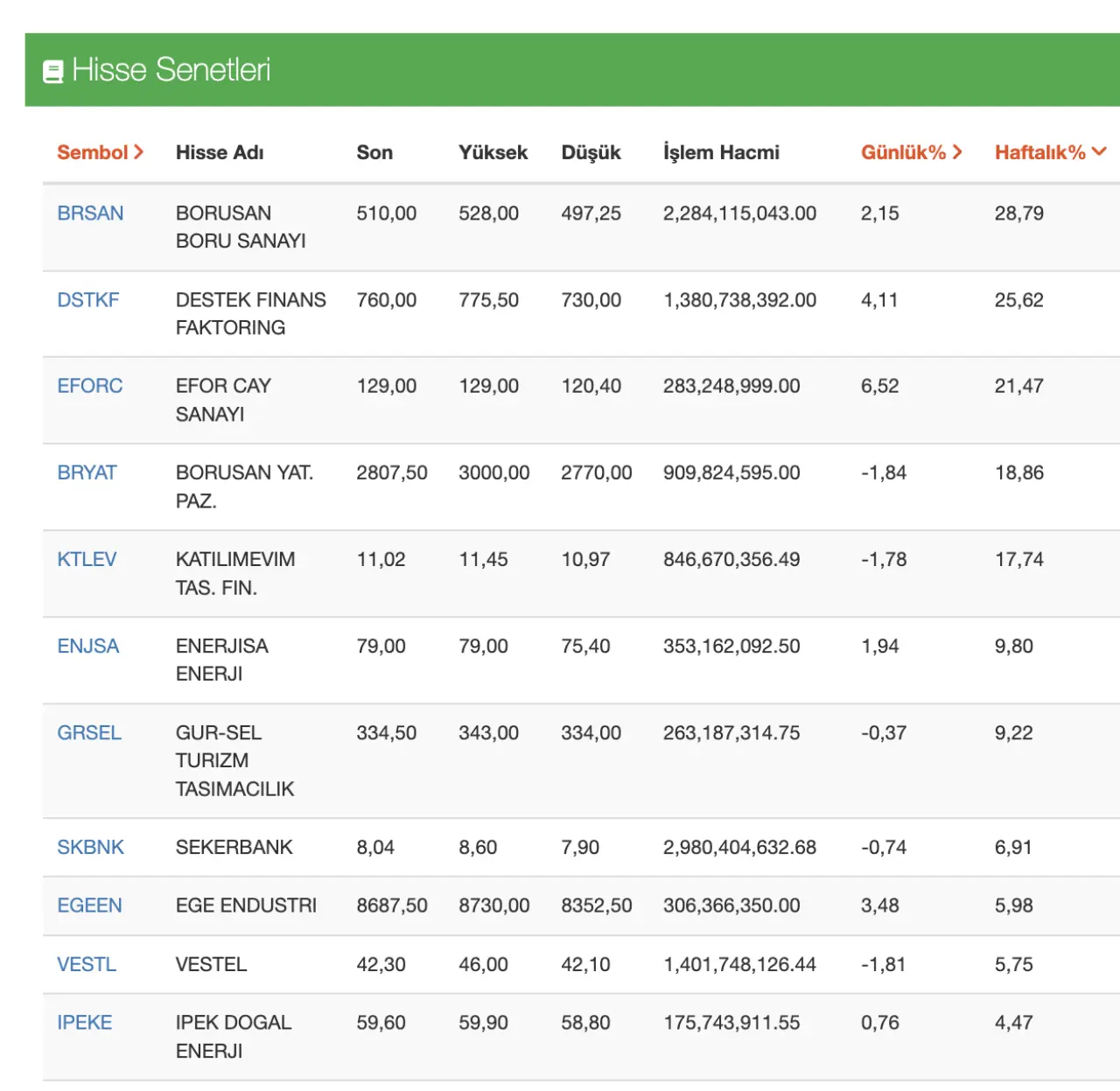Viewport: 1120px width, 1091px height.
Task: Click the Hisse Senetleri header title
Action: [171, 70]
